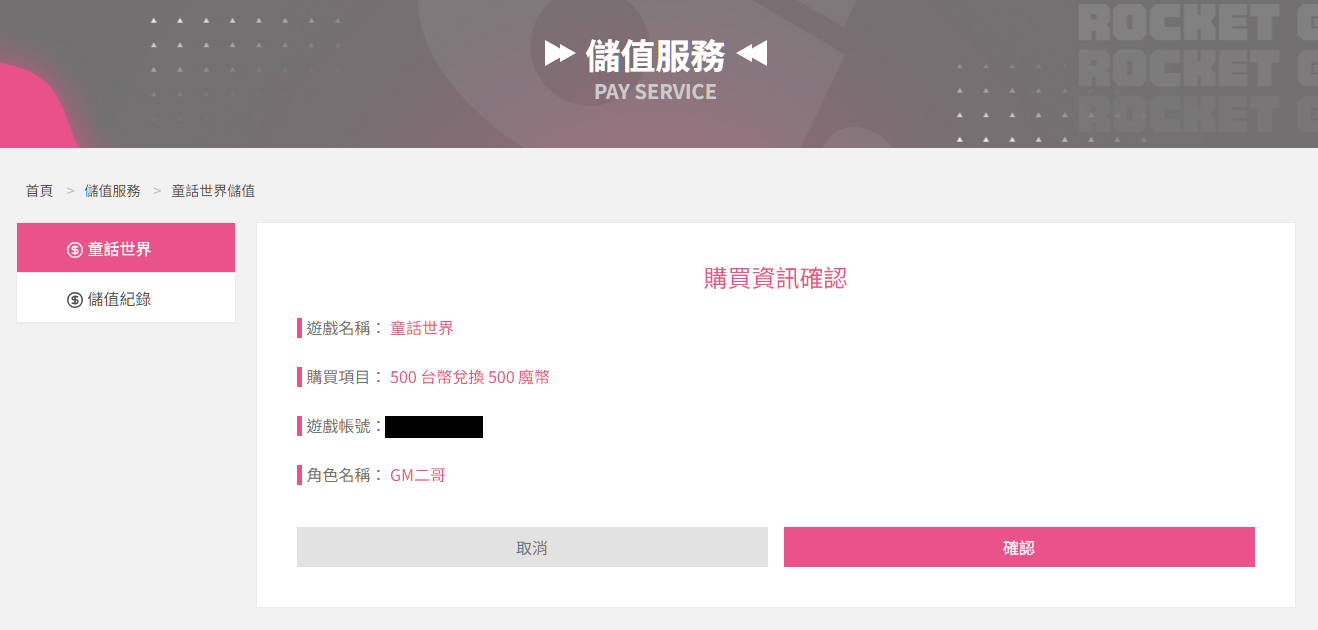Screen dimensions: 1318x630
Task: Click the redacted game account field
Action: [434, 427]
